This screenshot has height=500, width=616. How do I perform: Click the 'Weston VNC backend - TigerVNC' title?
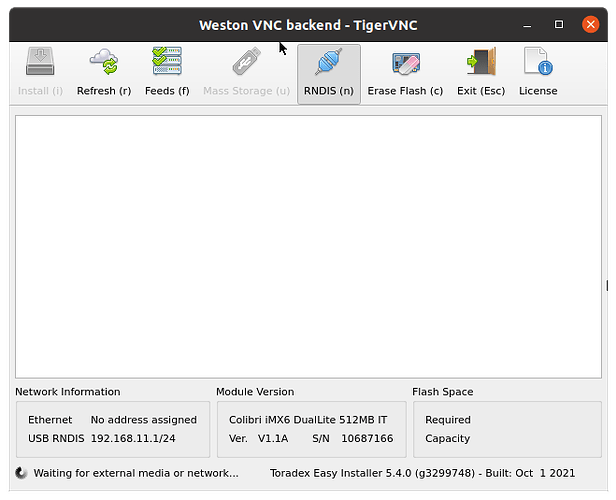point(308,25)
